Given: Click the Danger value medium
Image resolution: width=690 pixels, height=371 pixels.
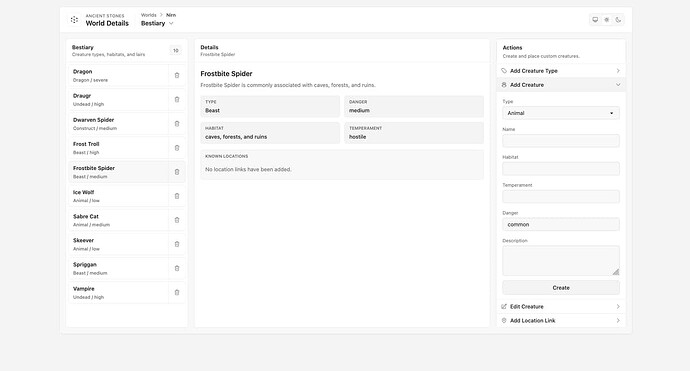Looking at the screenshot, I should [359, 110].
